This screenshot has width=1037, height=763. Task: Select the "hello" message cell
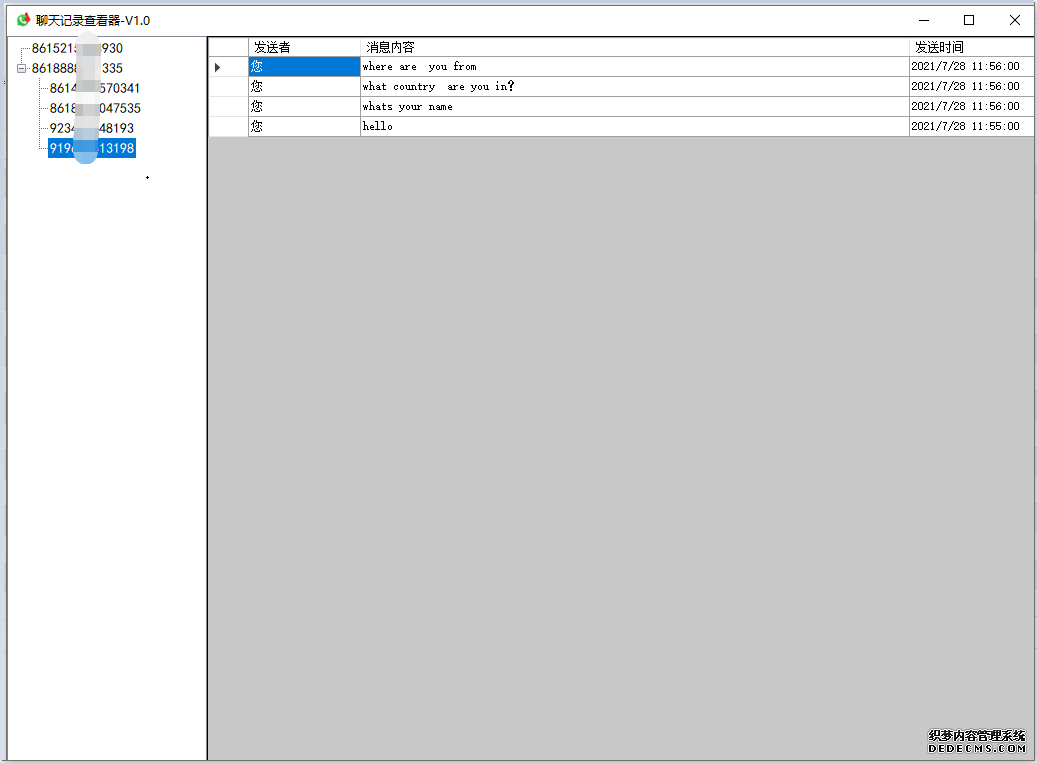click(634, 127)
